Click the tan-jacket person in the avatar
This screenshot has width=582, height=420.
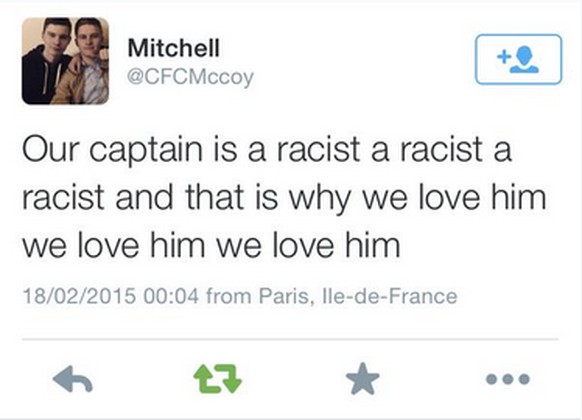pos(85,63)
